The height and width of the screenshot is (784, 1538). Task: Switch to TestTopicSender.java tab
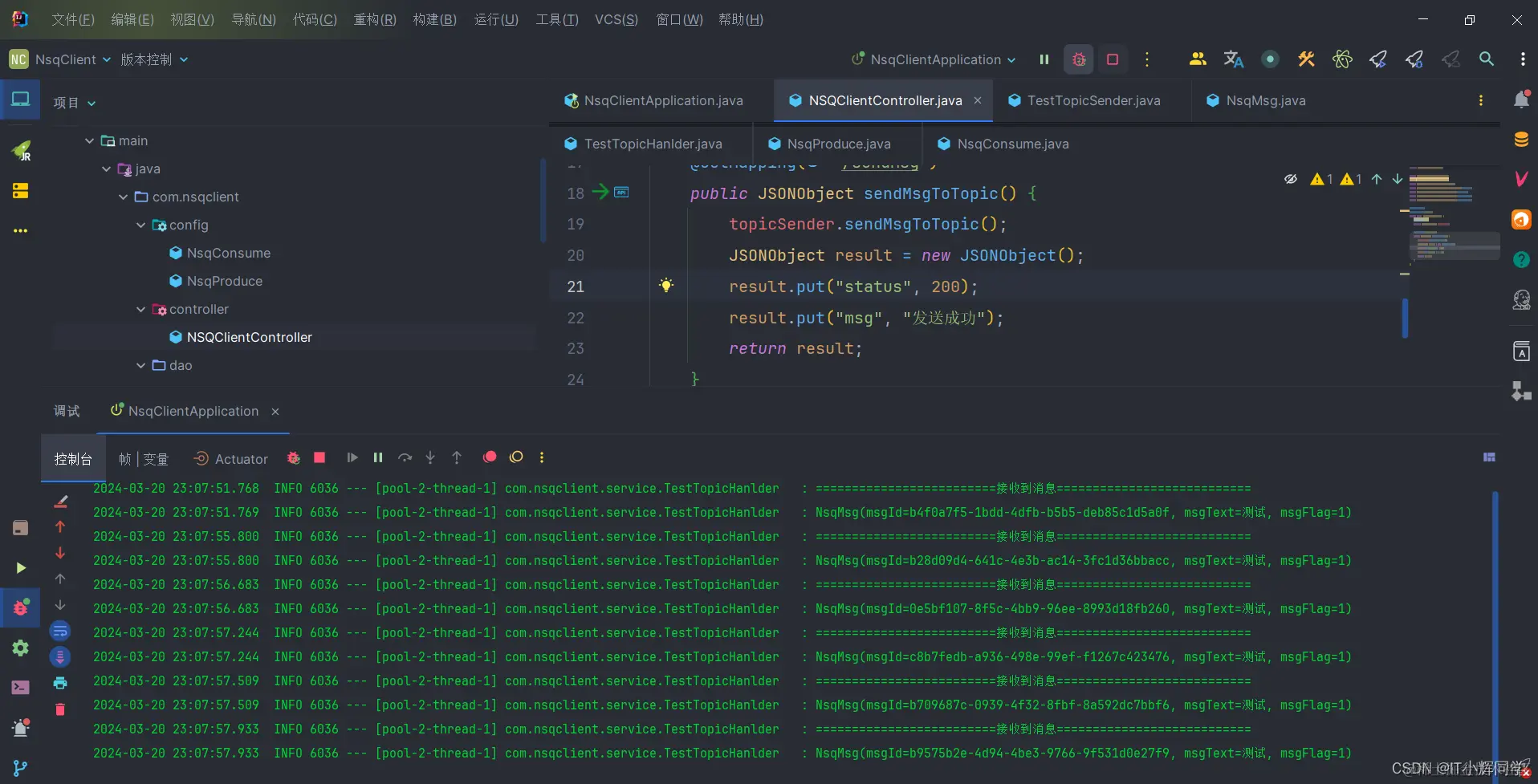click(1092, 100)
